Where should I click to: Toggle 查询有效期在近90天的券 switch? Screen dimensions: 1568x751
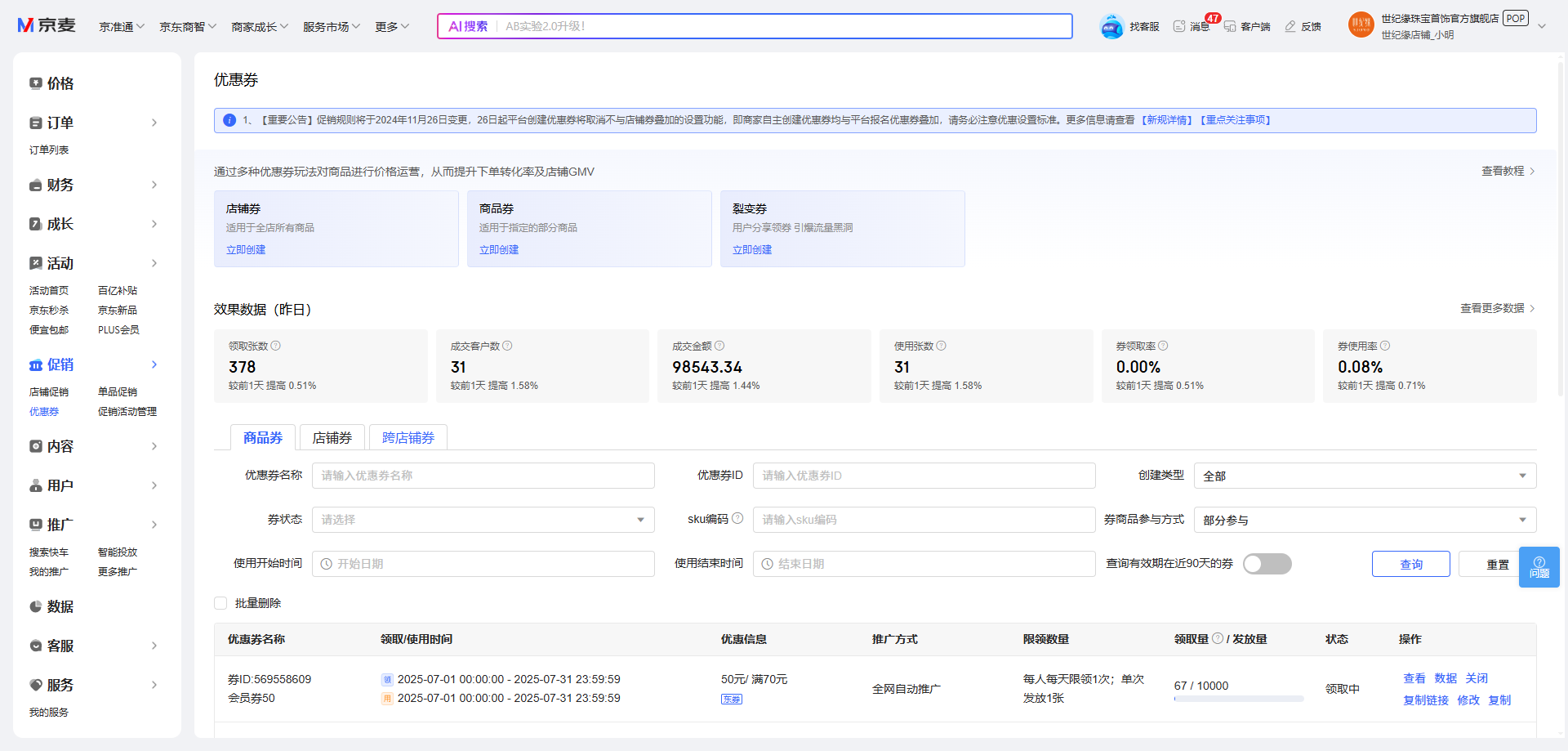[1267, 564]
